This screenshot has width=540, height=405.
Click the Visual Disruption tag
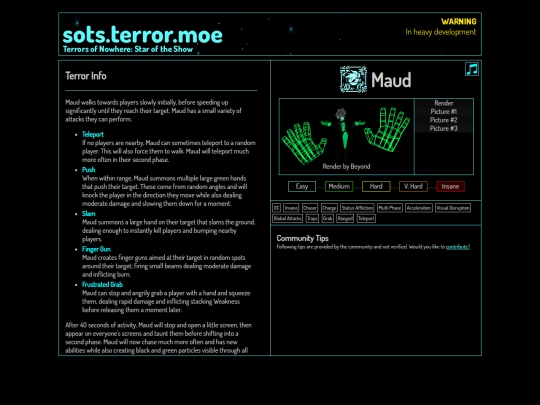(x=453, y=208)
